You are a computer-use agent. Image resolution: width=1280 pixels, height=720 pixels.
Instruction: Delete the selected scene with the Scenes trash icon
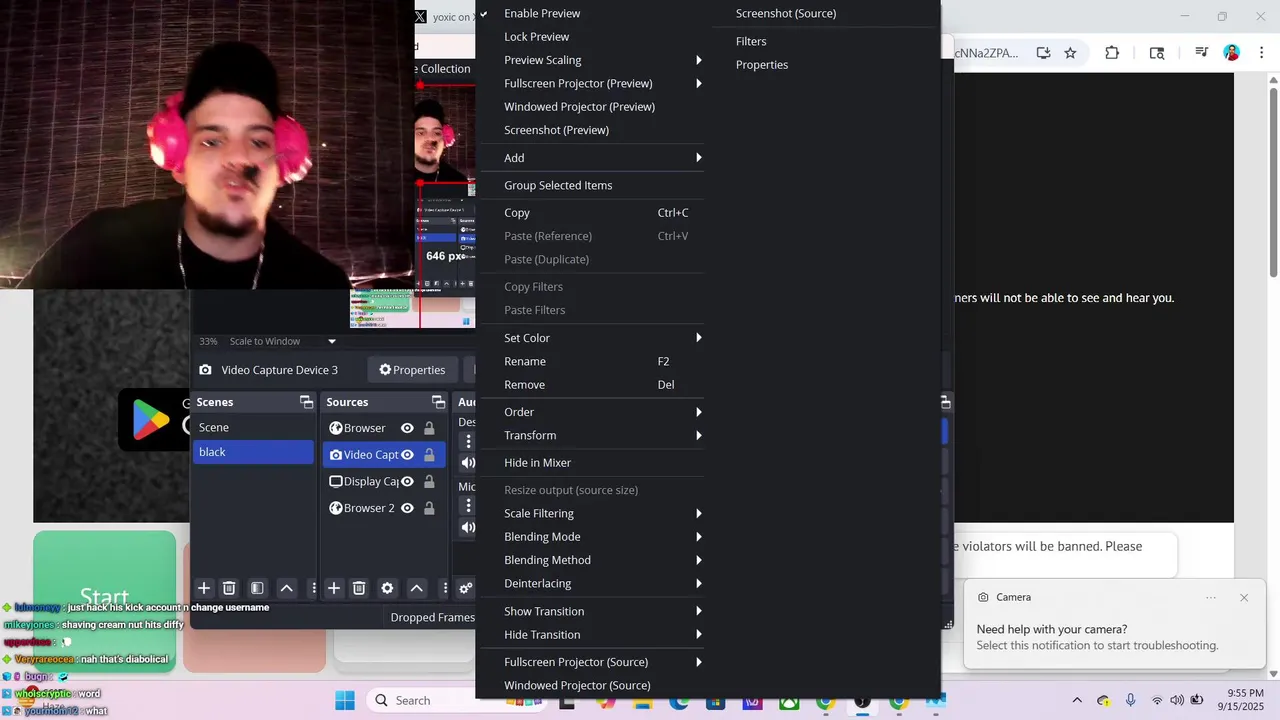pos(229,588)
